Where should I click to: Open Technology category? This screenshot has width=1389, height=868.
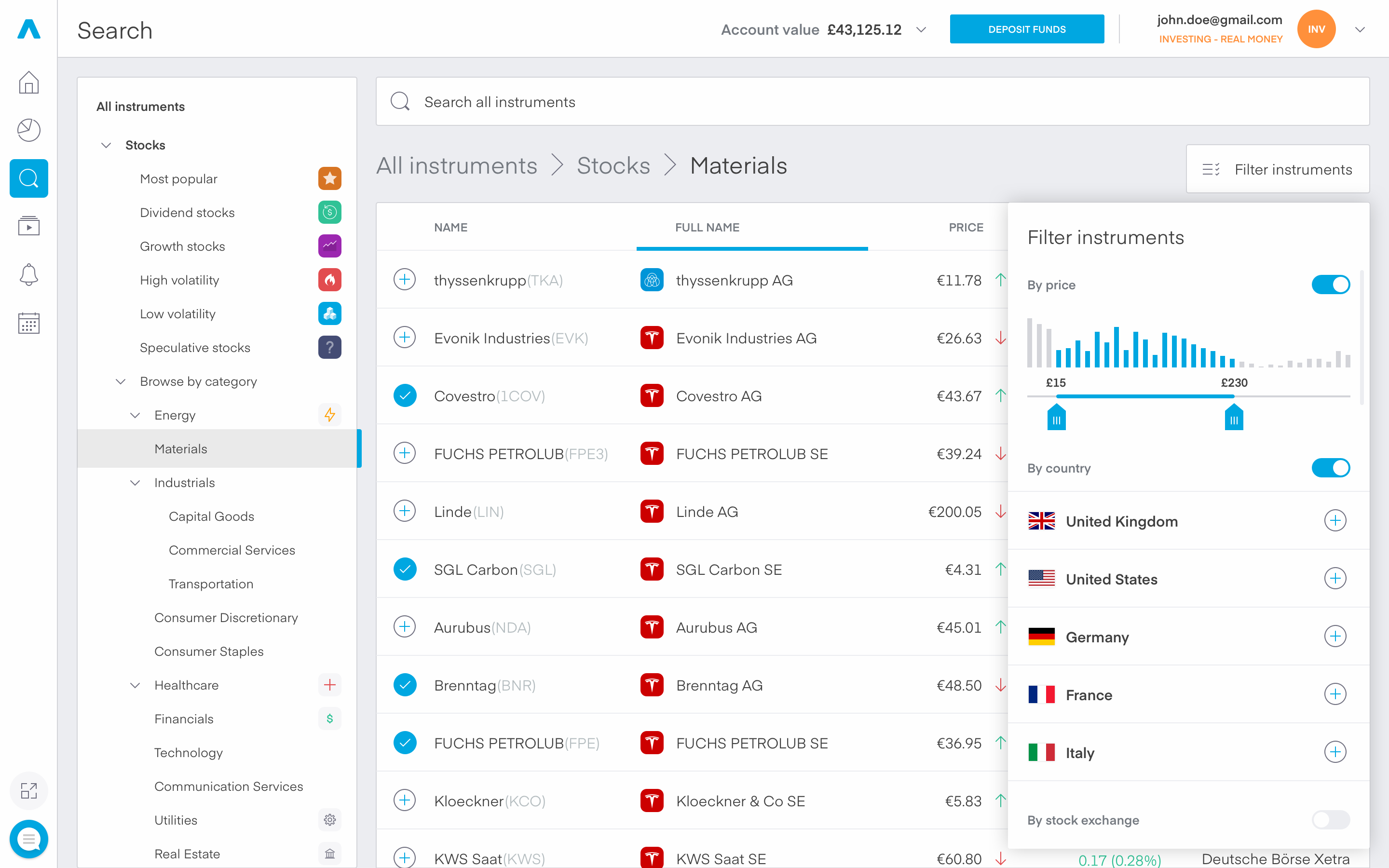pos(188,753)
